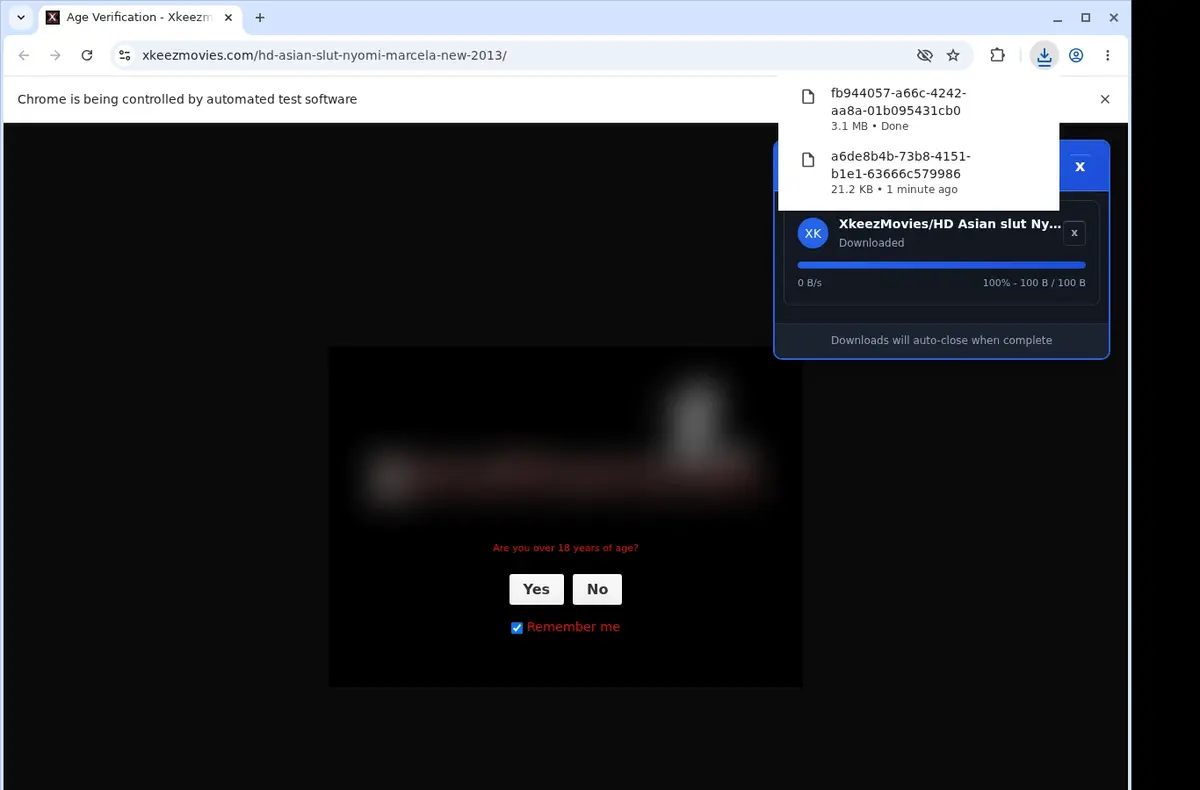
Task: Click the XkeezMovies download title
Action: 949,224
